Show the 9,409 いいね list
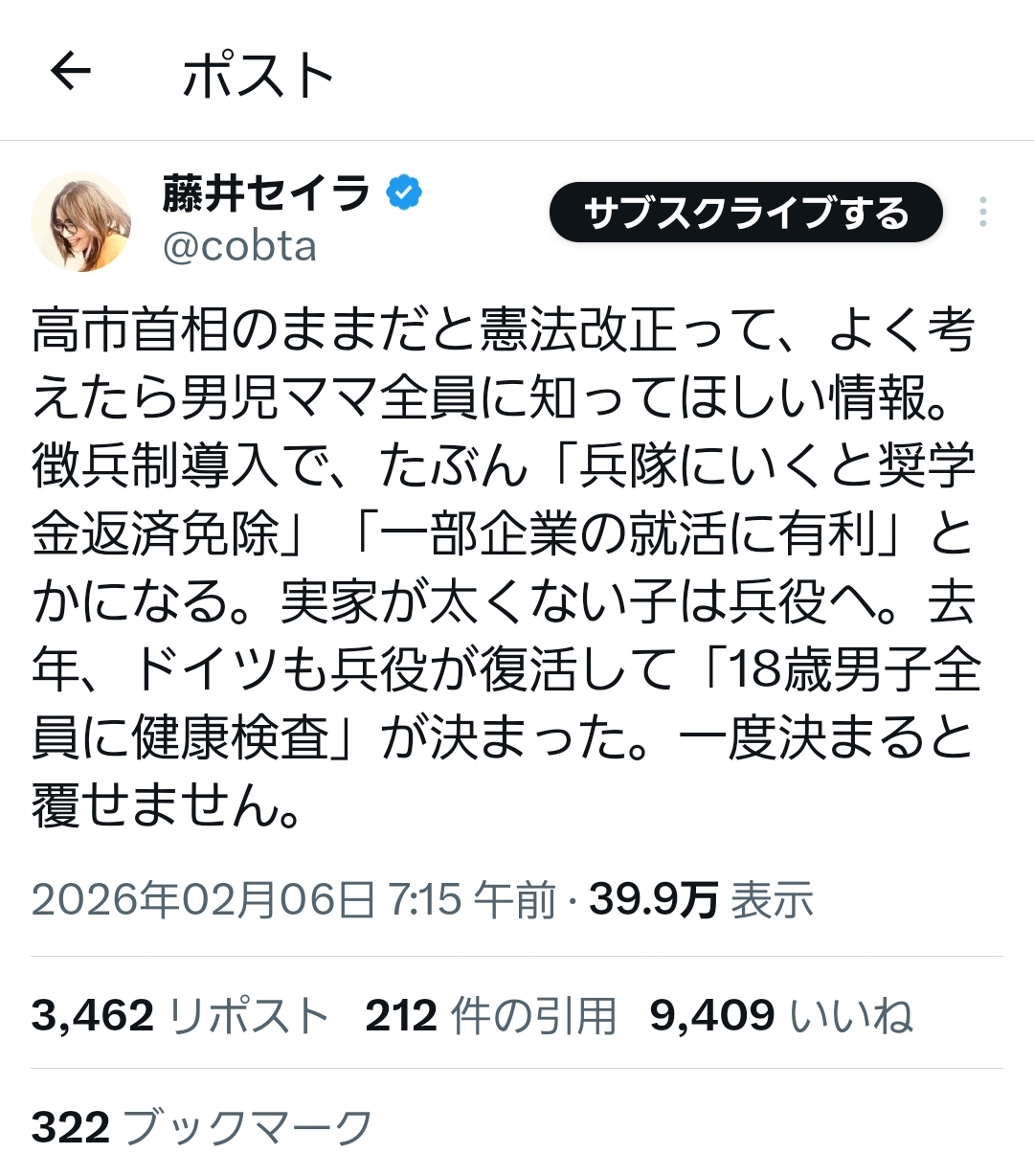 click(x=781, y=1015)
